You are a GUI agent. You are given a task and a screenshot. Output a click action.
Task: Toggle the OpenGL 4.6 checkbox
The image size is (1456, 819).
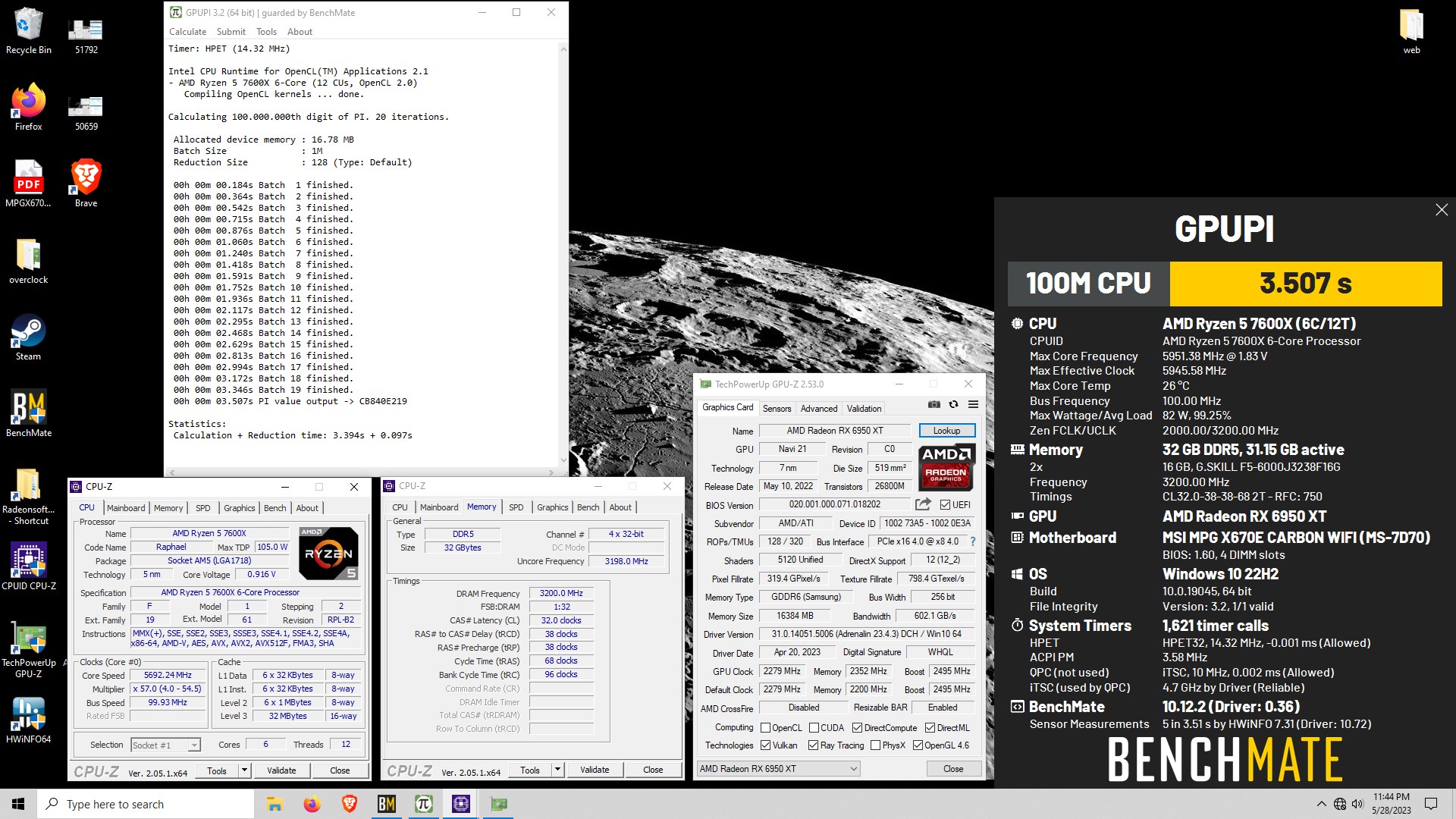tap(918, 745)
